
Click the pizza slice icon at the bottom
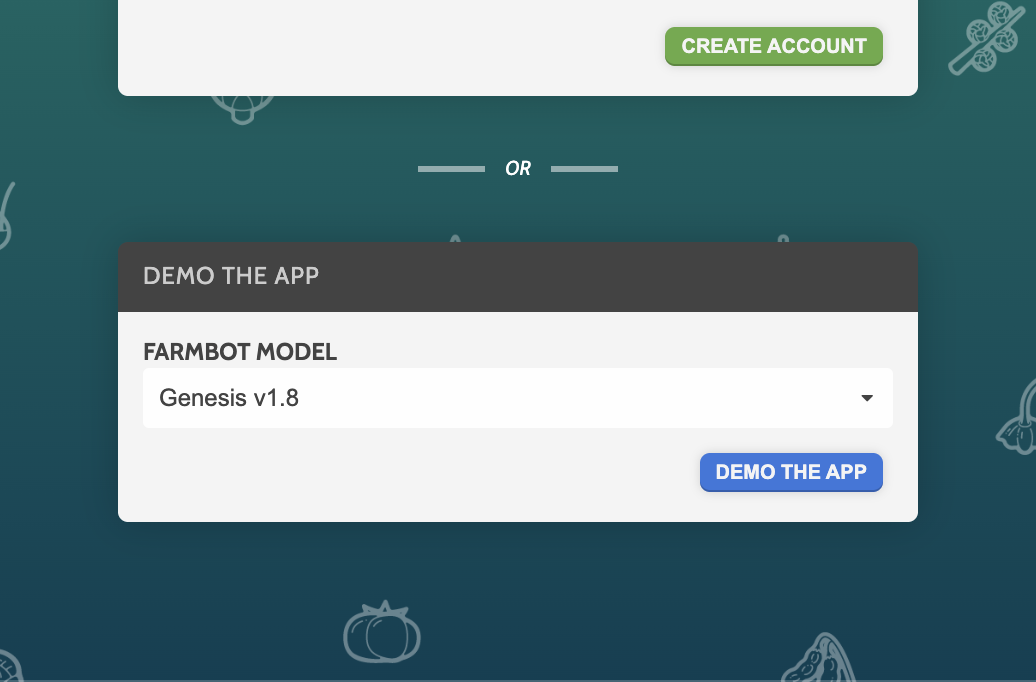click(x=817, y=660)
